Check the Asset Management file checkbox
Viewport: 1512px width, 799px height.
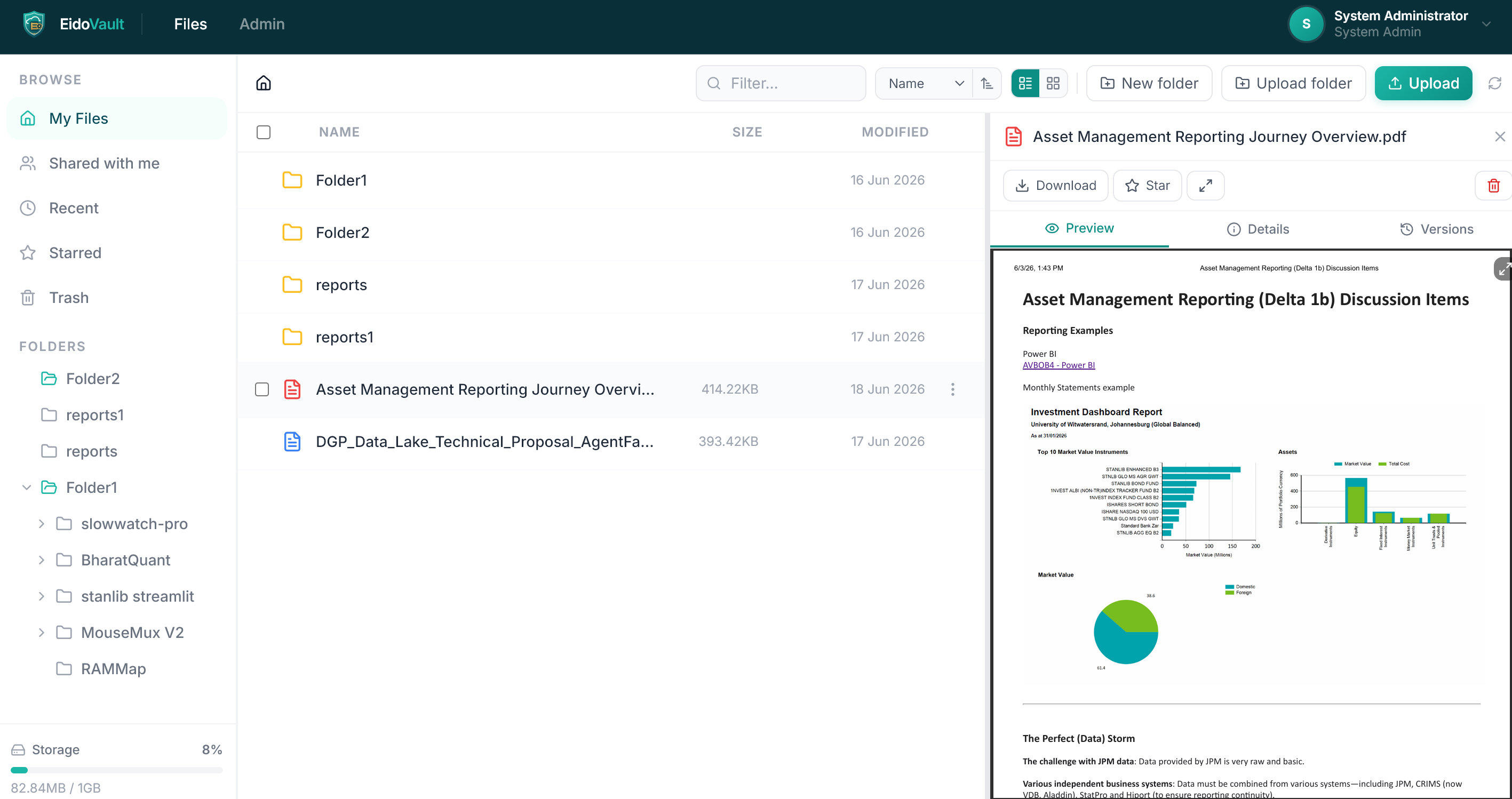tap(262, 389)
